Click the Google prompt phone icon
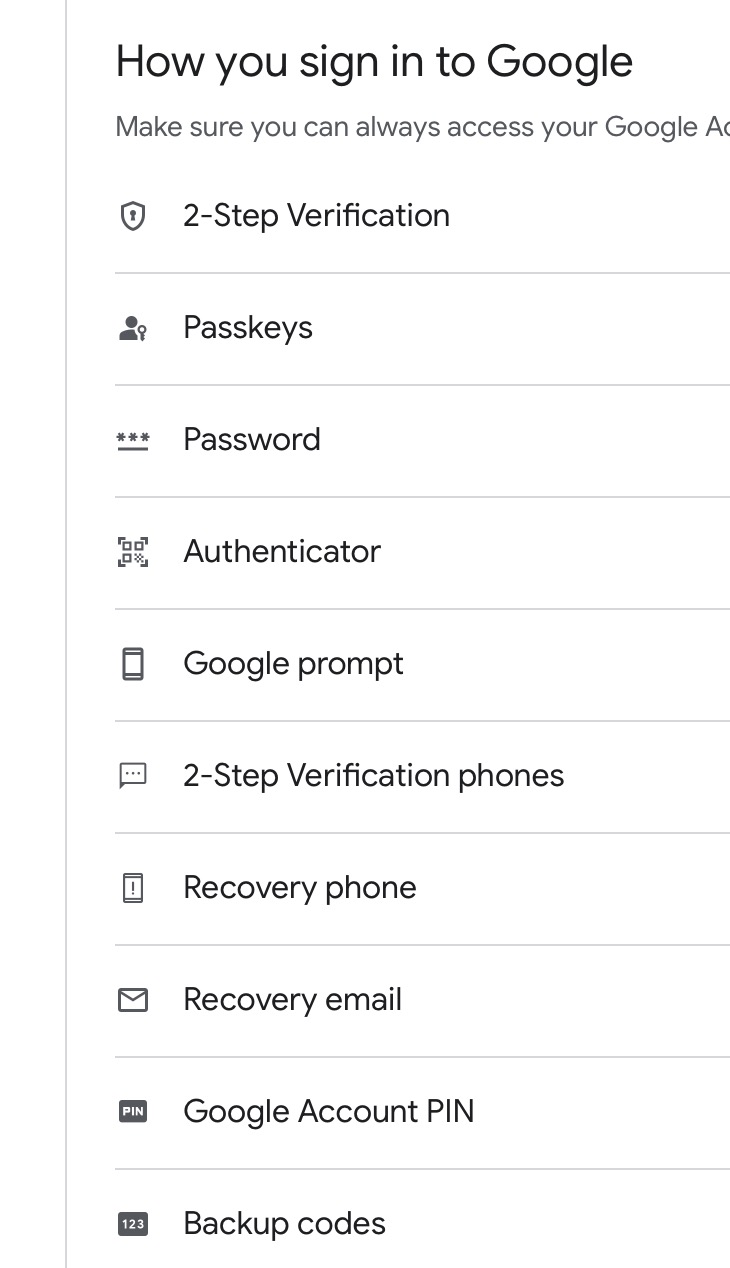 click(x=133, y=664)
